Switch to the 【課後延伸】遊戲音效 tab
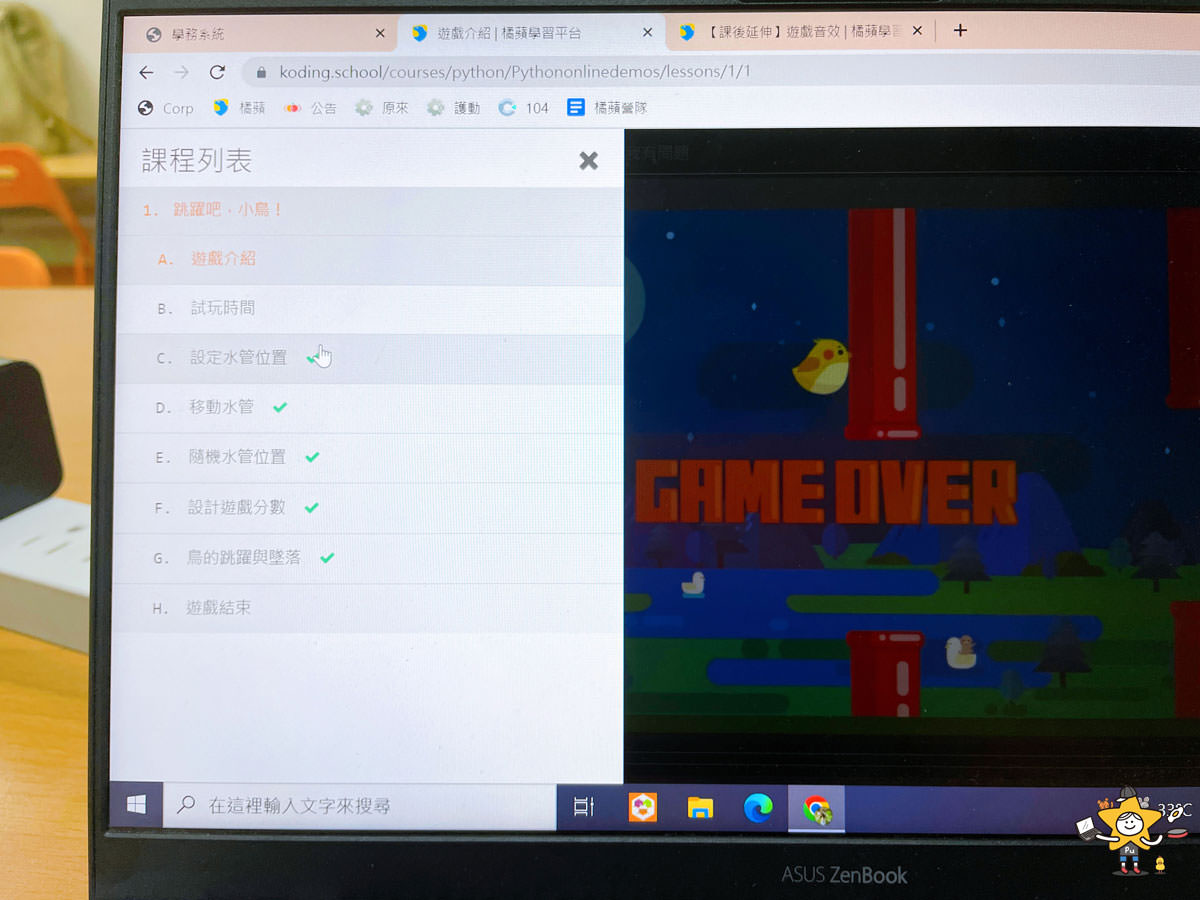 [800, 32]
